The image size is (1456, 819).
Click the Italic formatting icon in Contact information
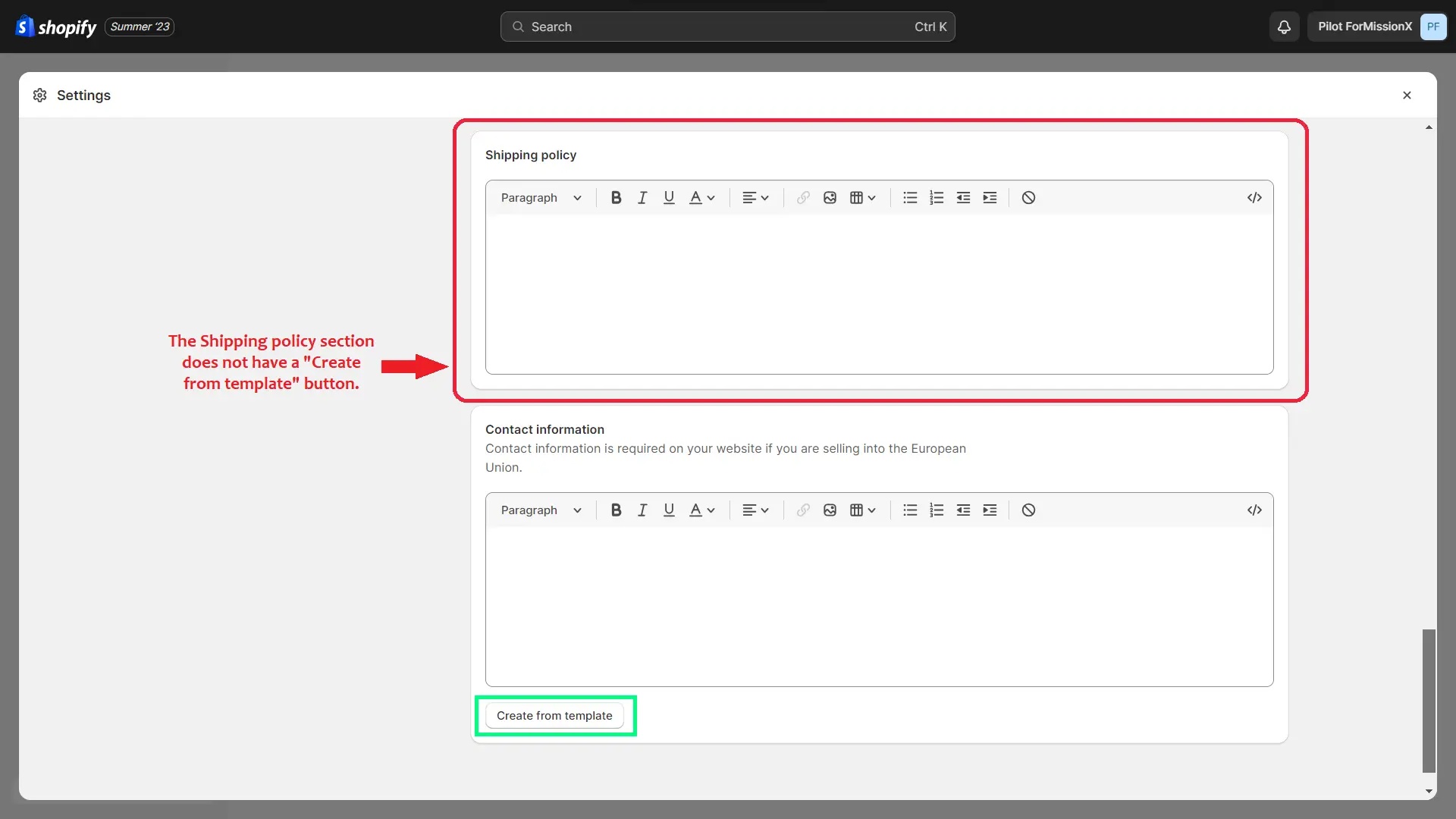point(642,510)
